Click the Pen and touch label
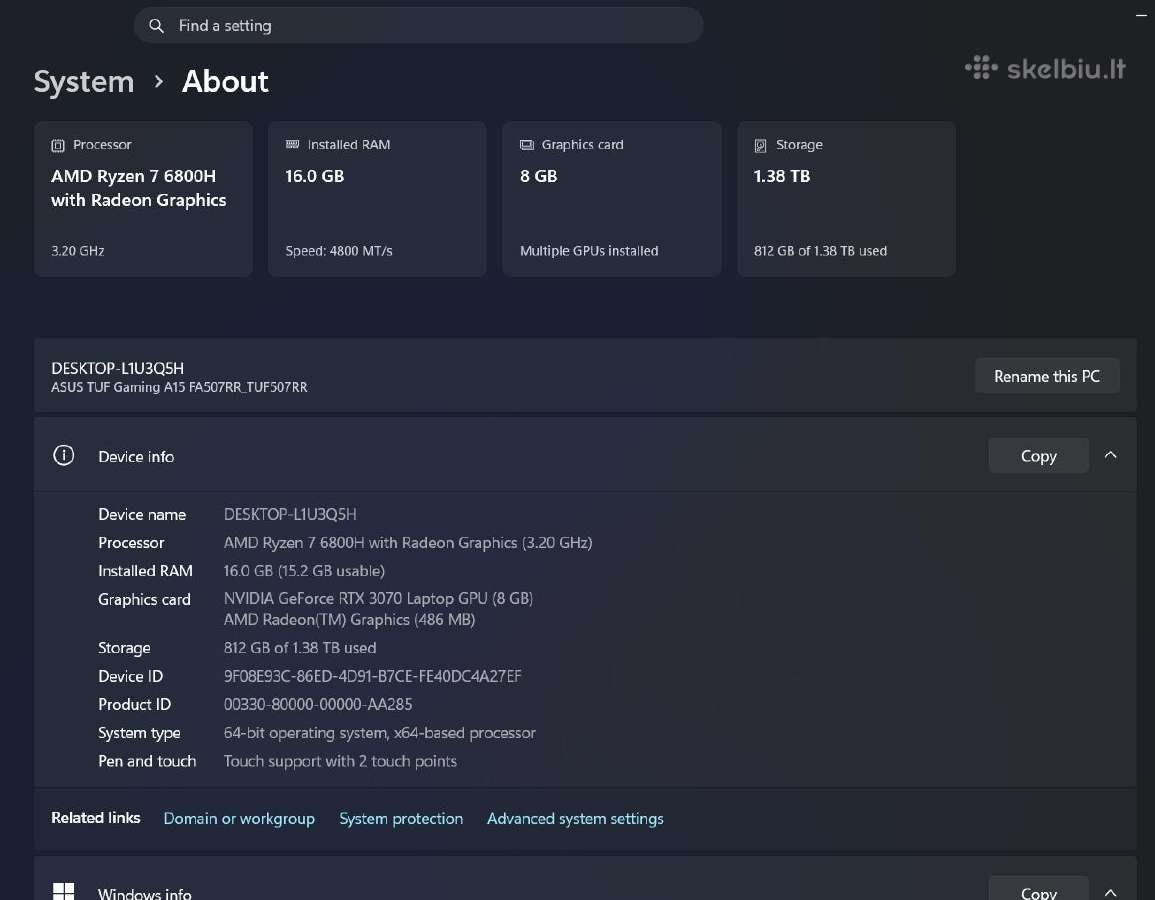The width and height of the screenshot is (1155, 900). 147,761
